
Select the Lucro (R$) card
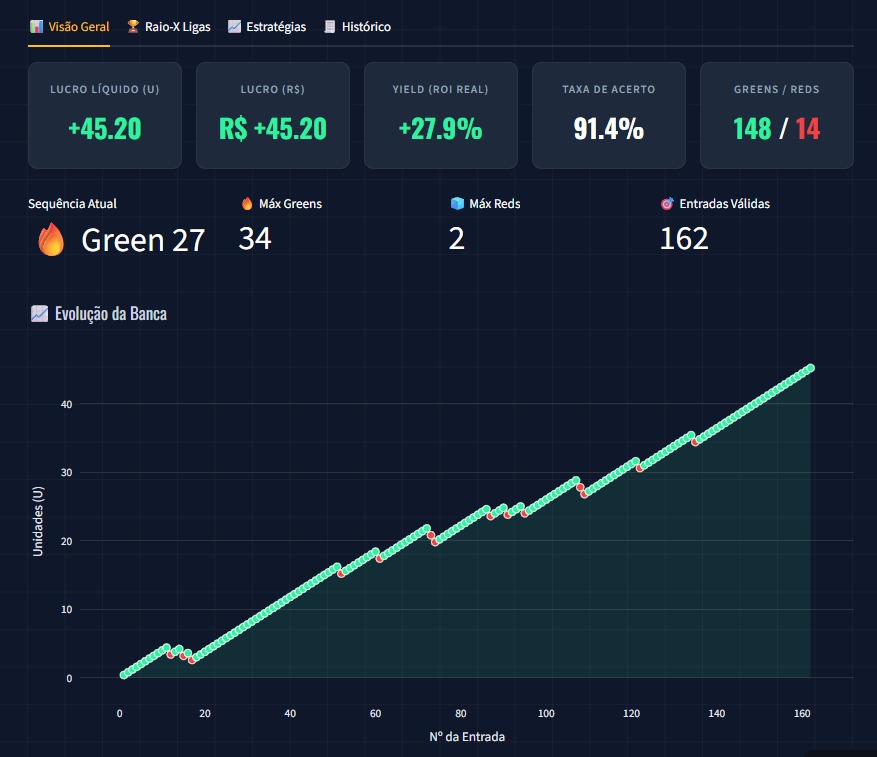click(x=273, y=115)
